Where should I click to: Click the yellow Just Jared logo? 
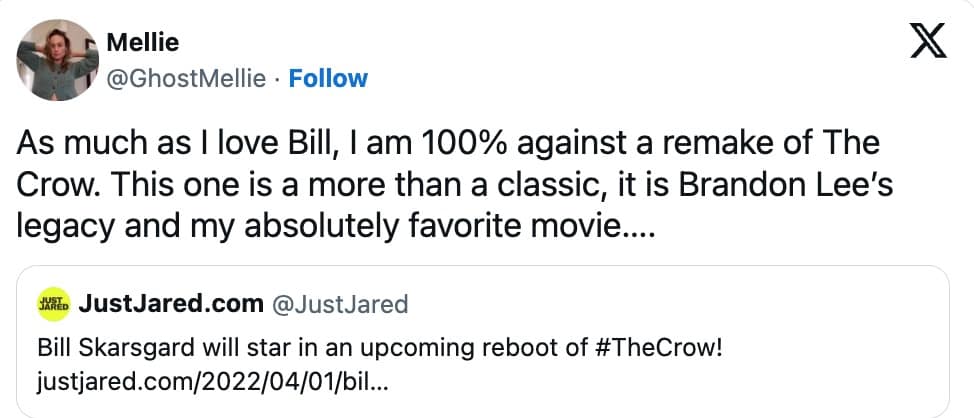point(52,304)
